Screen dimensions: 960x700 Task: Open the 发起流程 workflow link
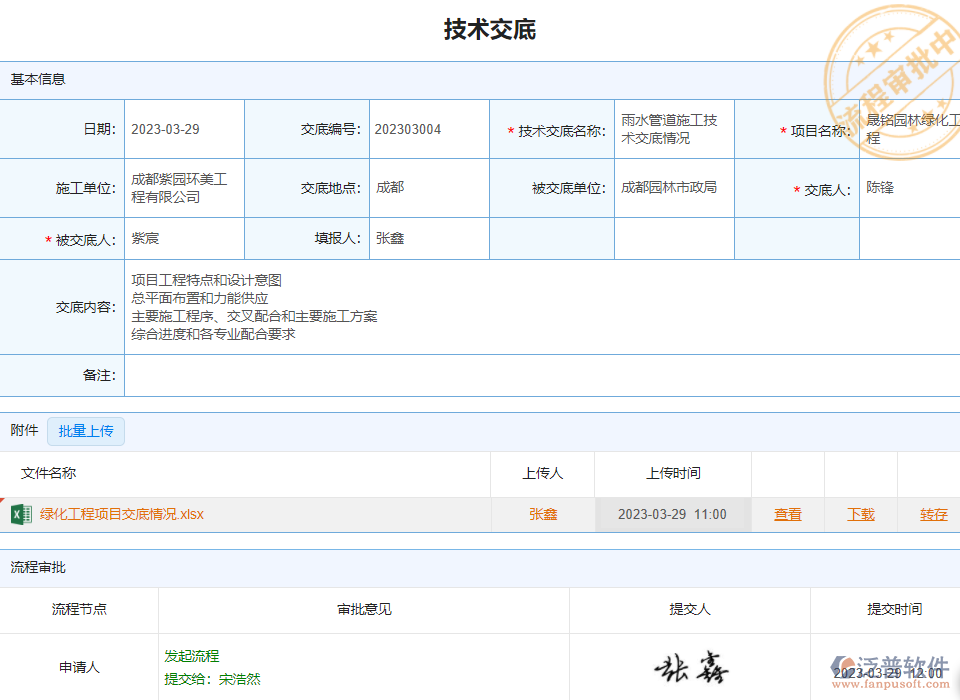(x=192, y=655)
